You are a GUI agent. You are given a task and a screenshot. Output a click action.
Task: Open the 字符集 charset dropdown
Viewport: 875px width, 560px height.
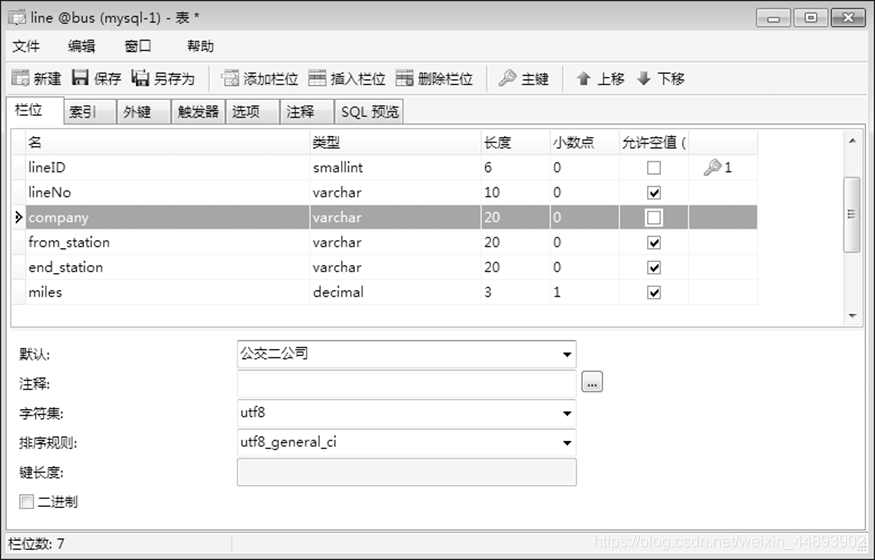pos(567,413)
